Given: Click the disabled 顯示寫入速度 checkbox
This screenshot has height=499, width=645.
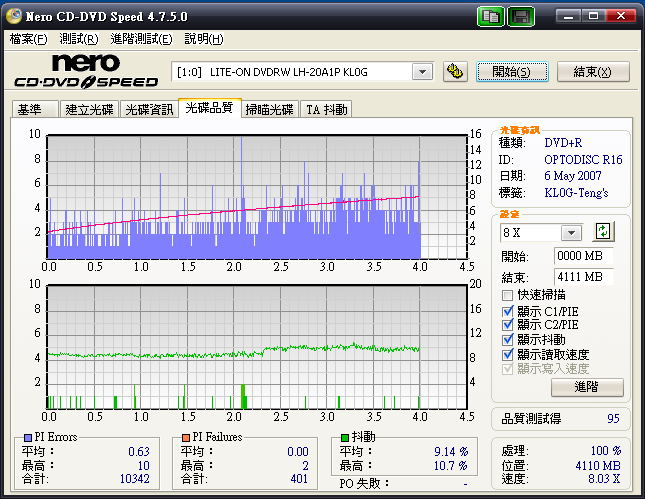Looking at the screenshot, I should 508,369.
